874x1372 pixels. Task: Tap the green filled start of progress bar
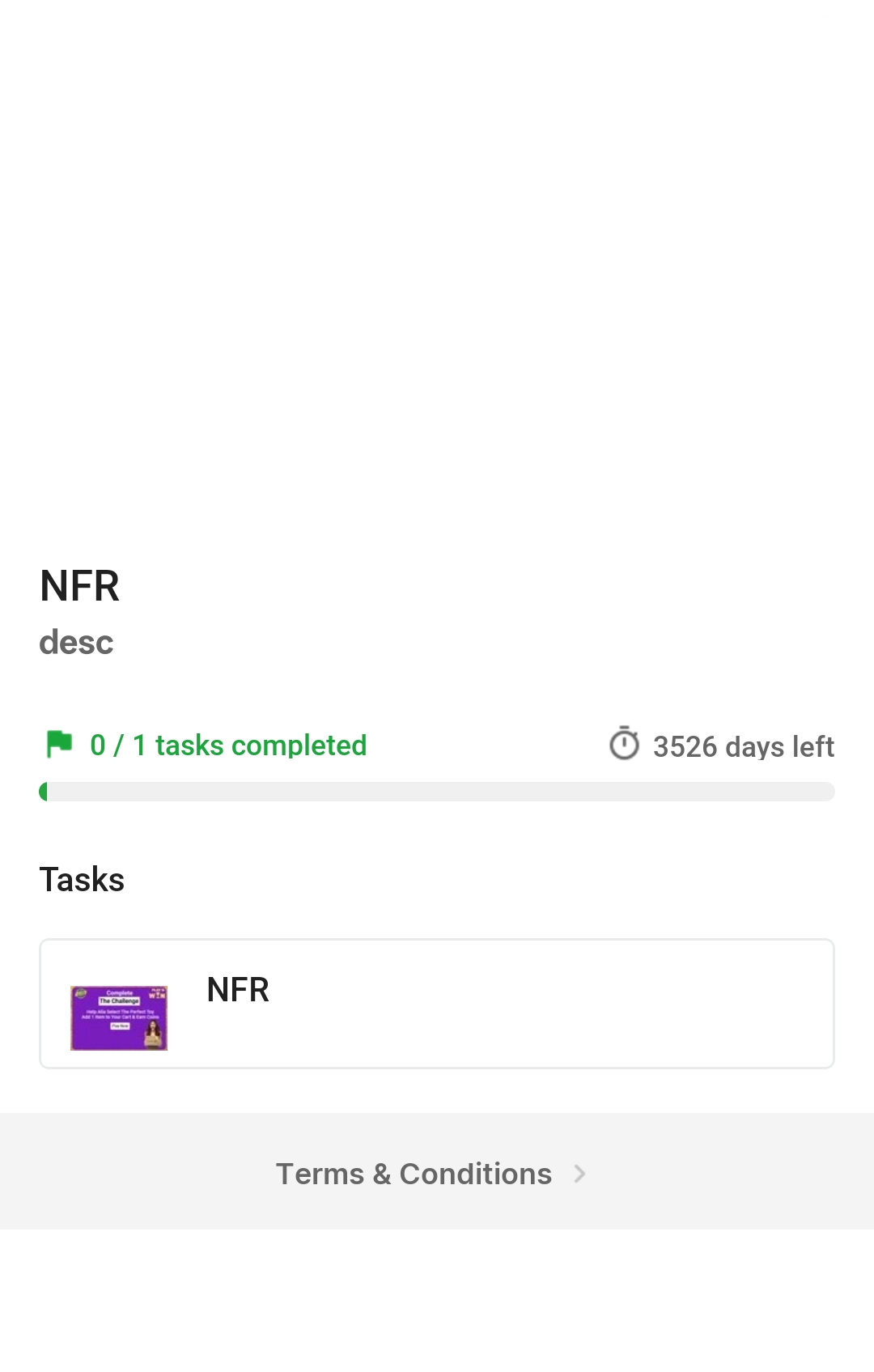pyautogui.click(x=44, y=792)
